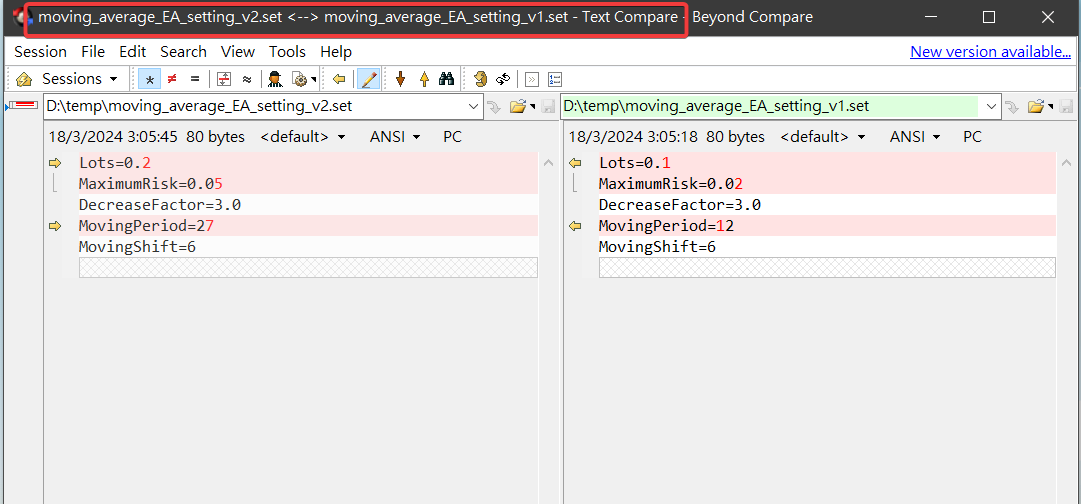Click the Swap sides icon
Image resolution: width=1081 pixels, height=504 pixels.
point(481,79)
